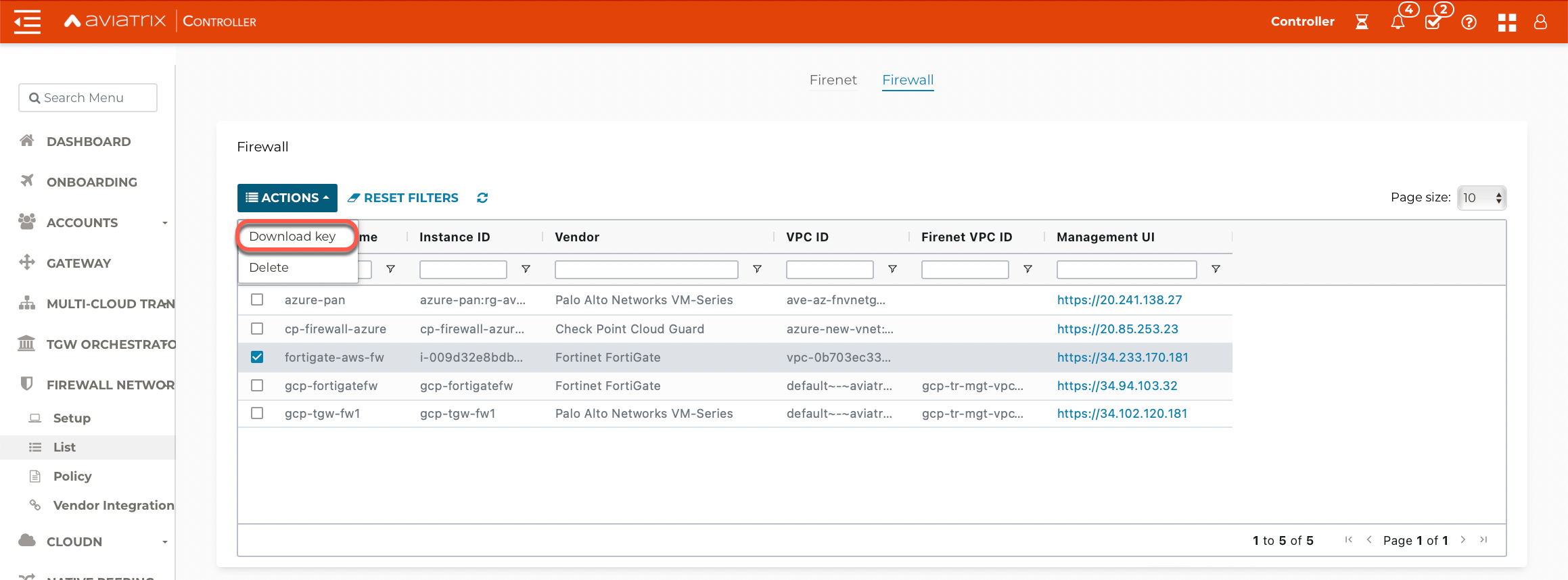1568x580 pixels.
Task: Click the filter funnel icon under Firenet VPC ID
Action: [1028, 269]
